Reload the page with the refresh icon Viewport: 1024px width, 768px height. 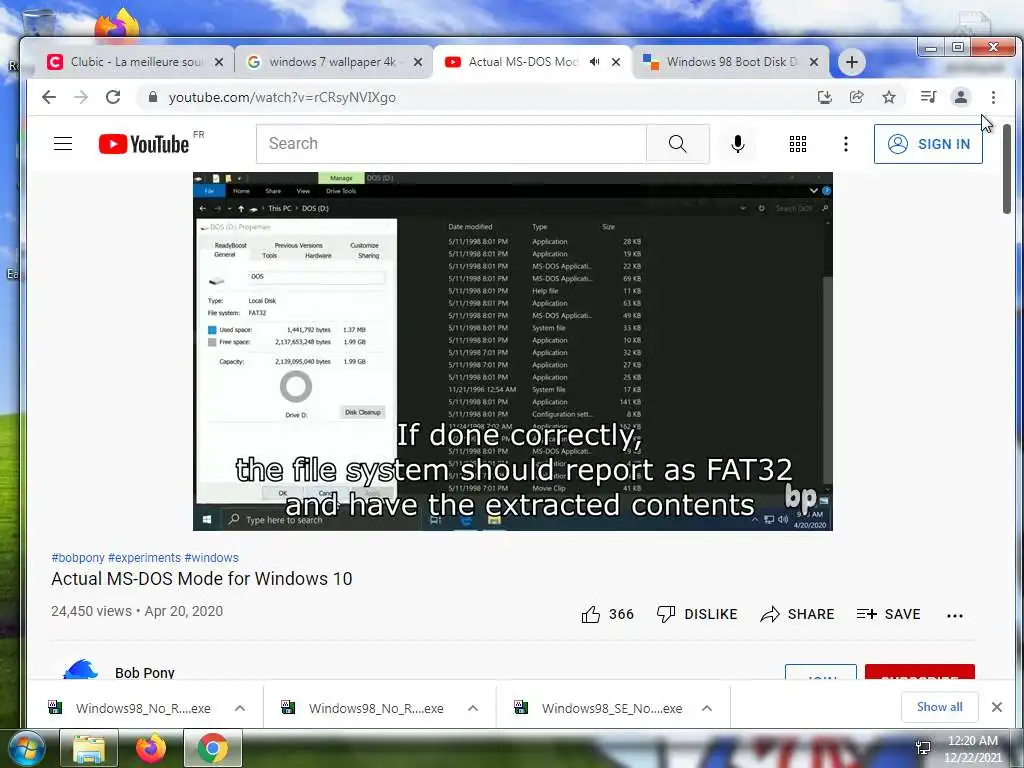click(113, 97)
